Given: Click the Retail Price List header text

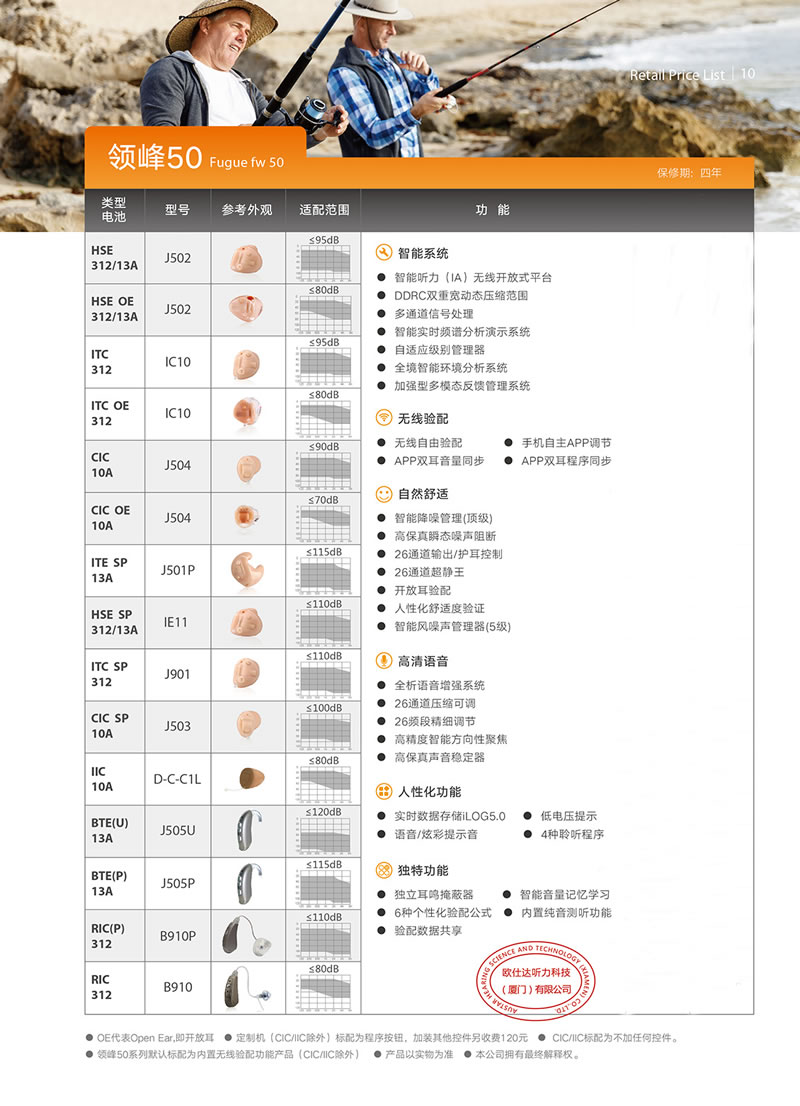Looking at the screenshot, I should (677, 75).
